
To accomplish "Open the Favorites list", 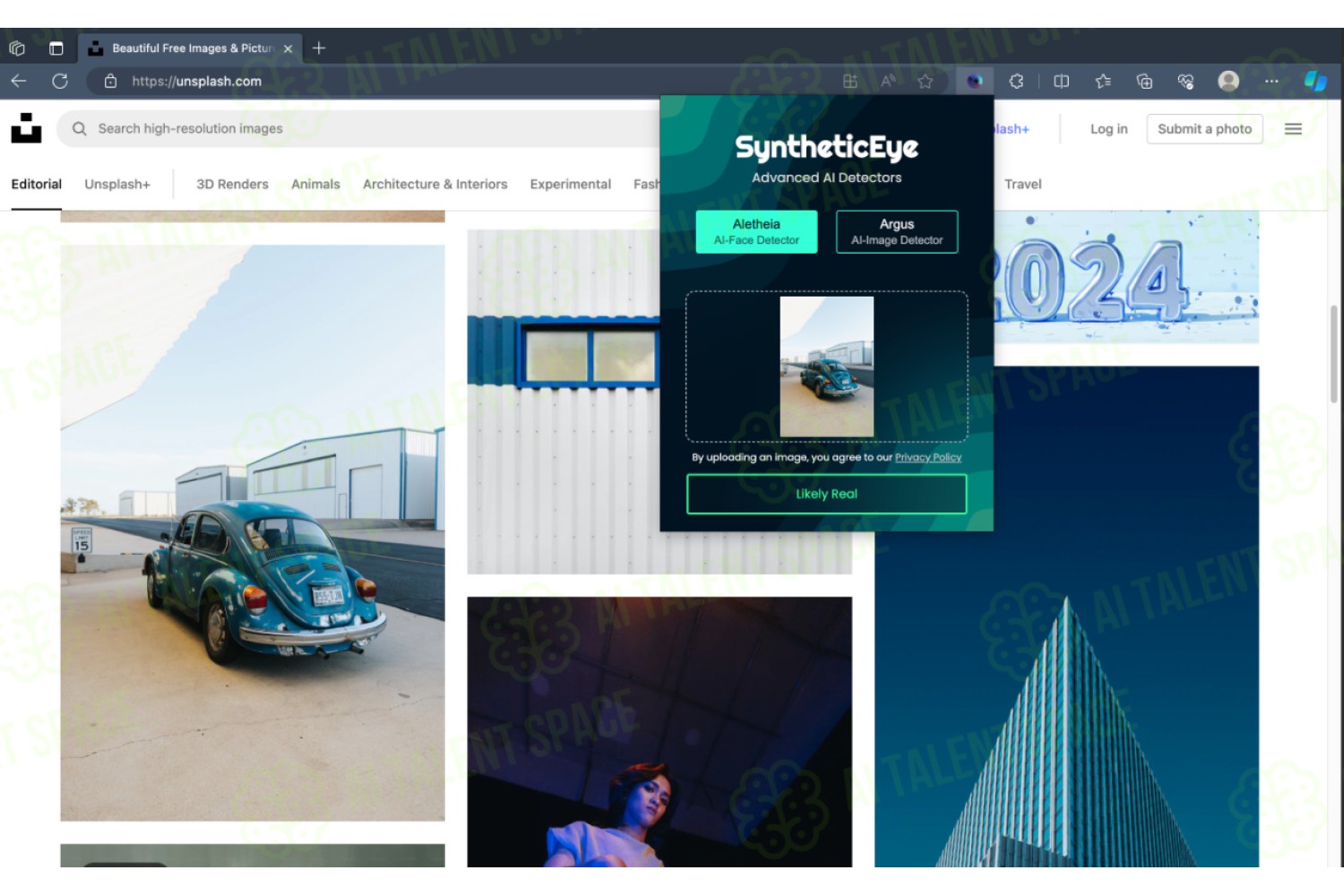I will (x=1103, y=81).
